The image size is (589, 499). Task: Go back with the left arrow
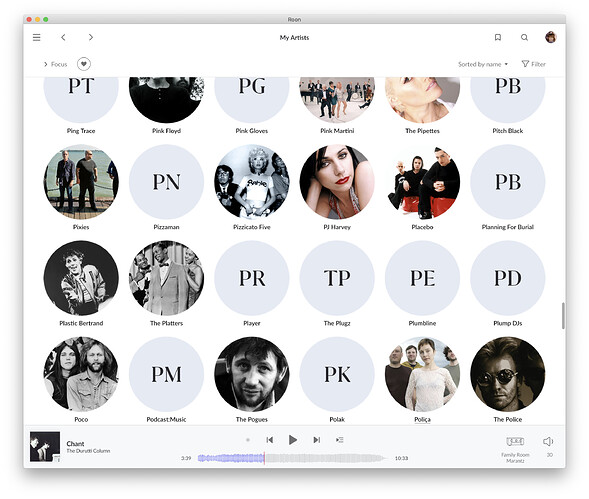[63, 37]
